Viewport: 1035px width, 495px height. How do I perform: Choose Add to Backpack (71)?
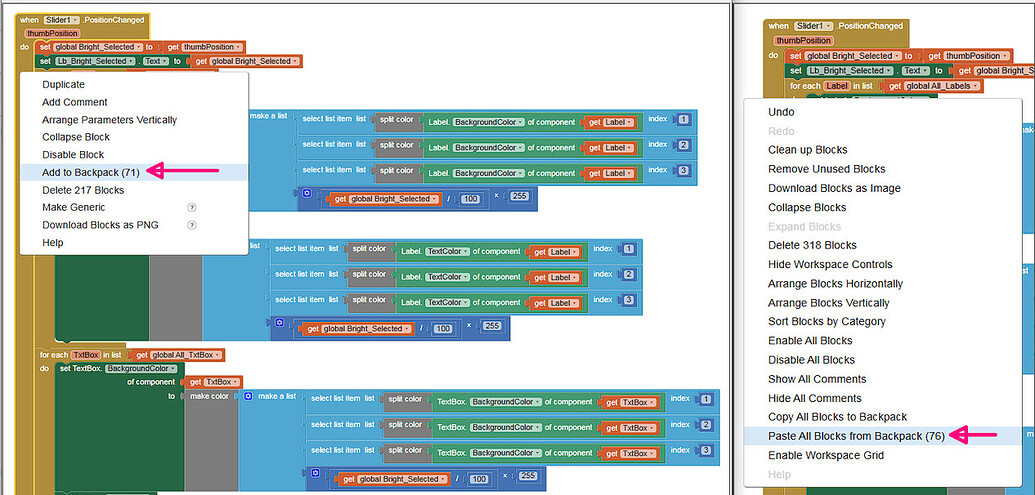tap(90, 172)
